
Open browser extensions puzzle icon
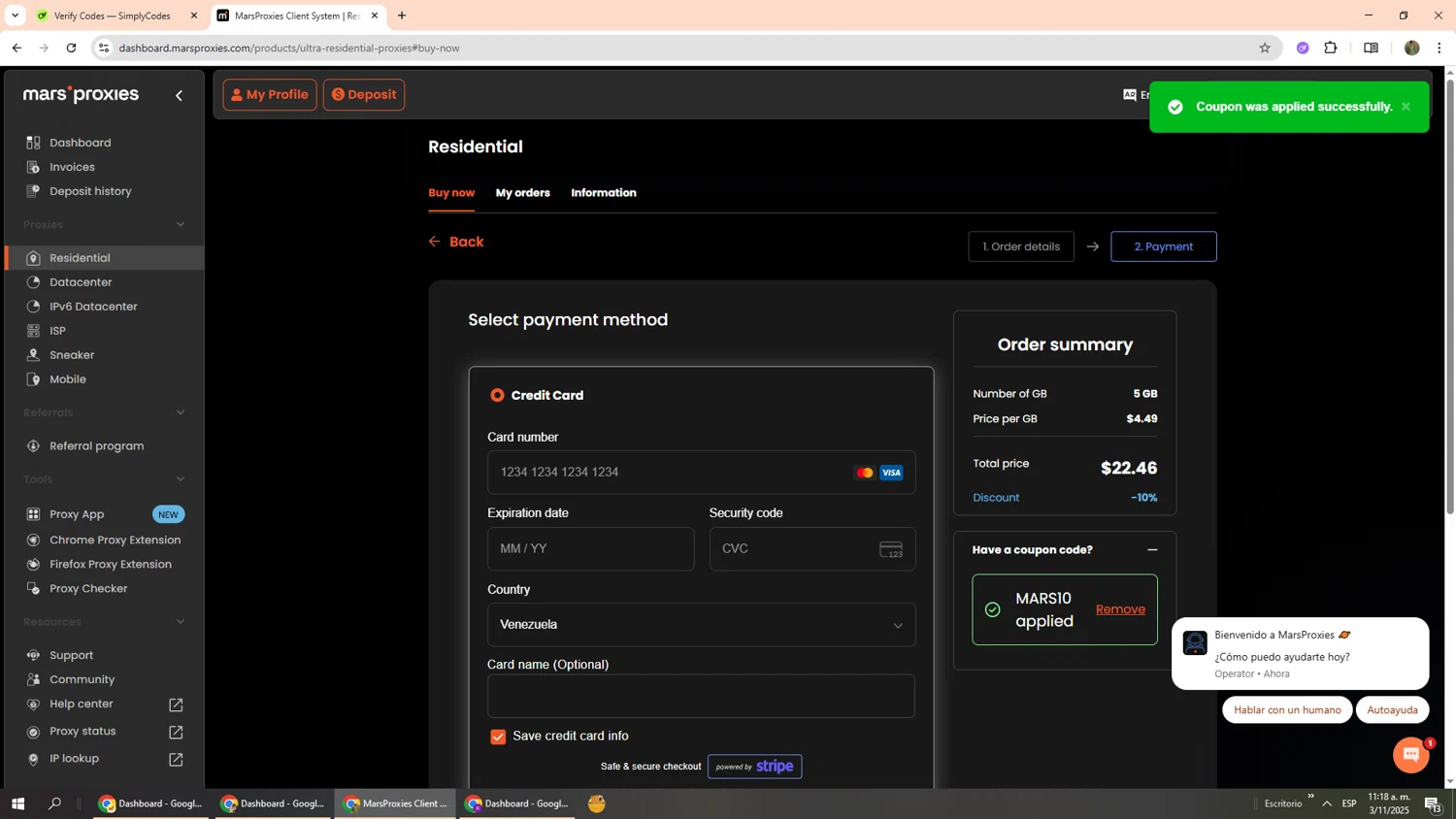[x=1331, y=48]
